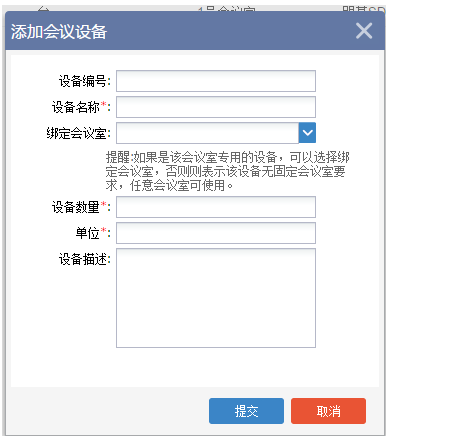Click the 设备名称 label

(x=76, y=107)
